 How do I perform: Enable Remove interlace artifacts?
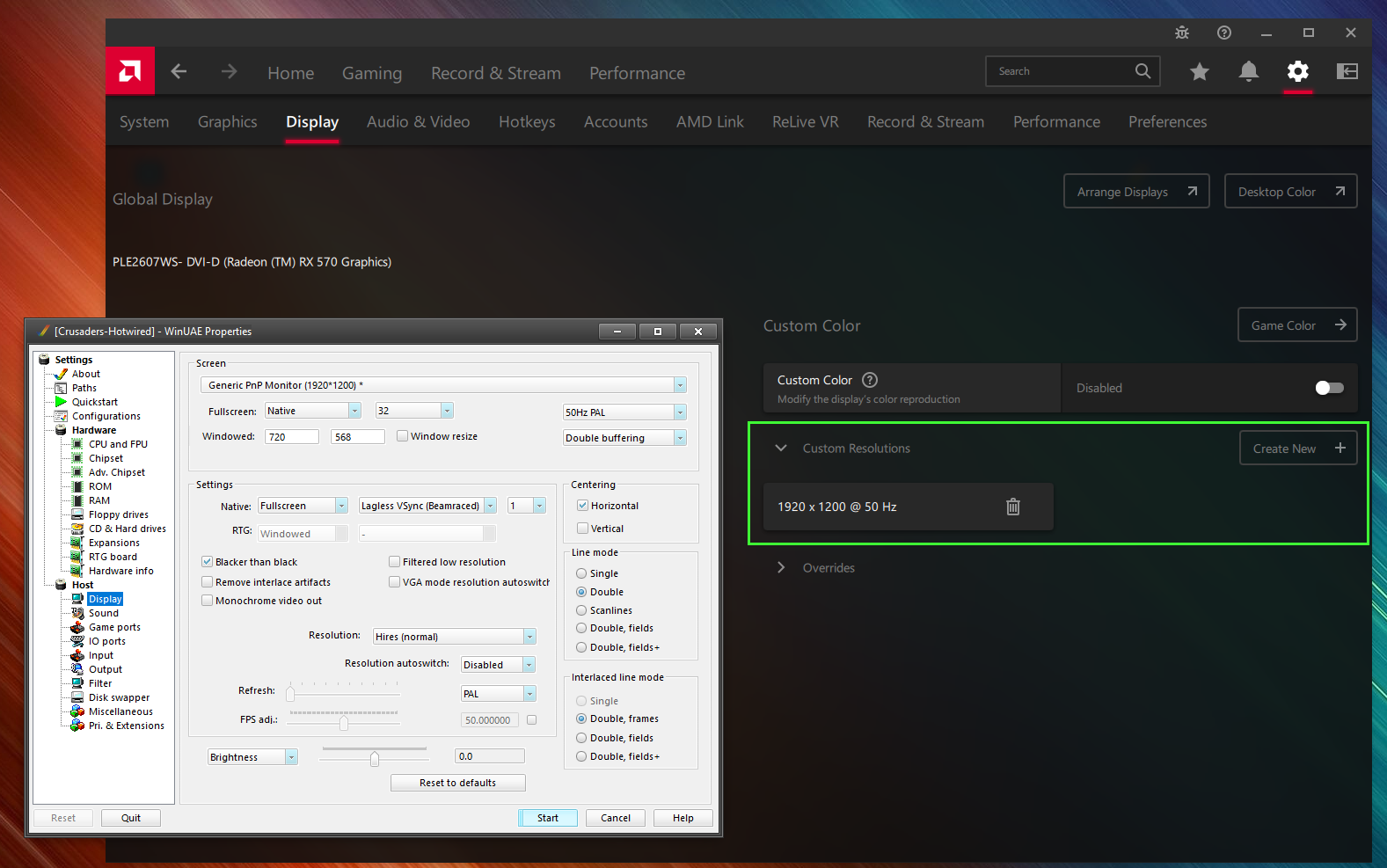[x=207, y=582]
